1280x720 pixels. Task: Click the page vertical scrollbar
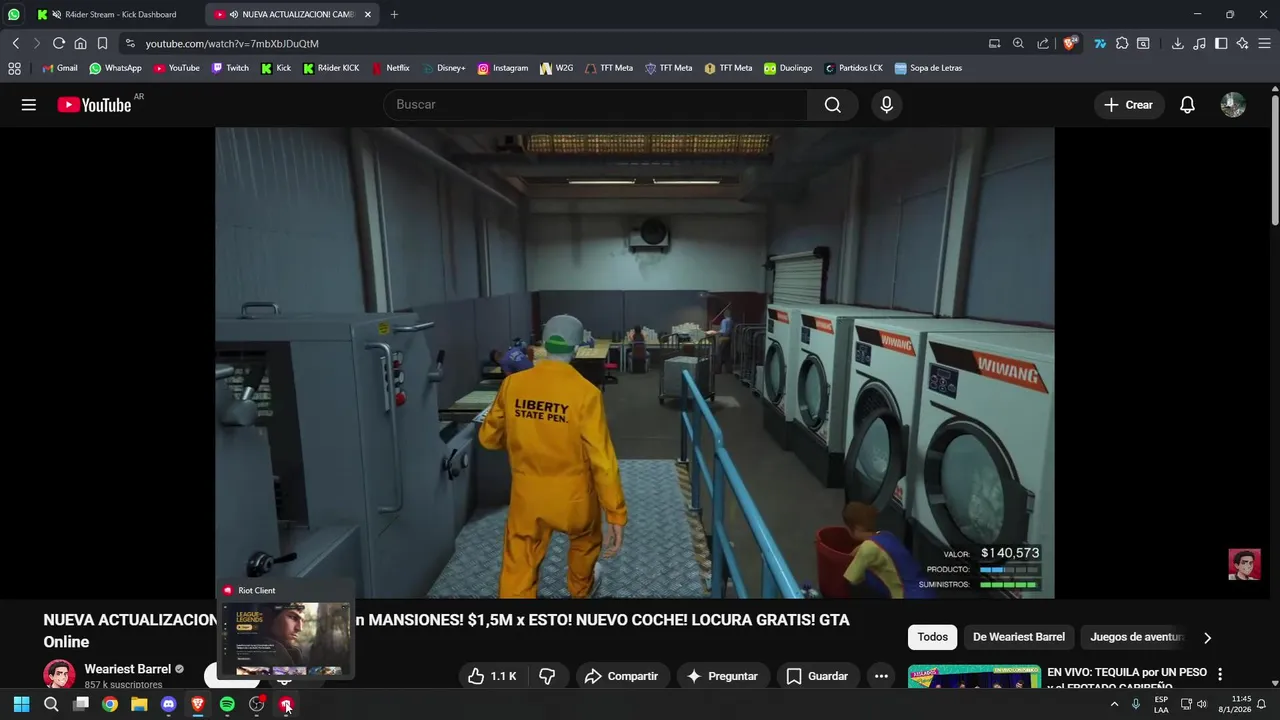tap(1274, 160)
